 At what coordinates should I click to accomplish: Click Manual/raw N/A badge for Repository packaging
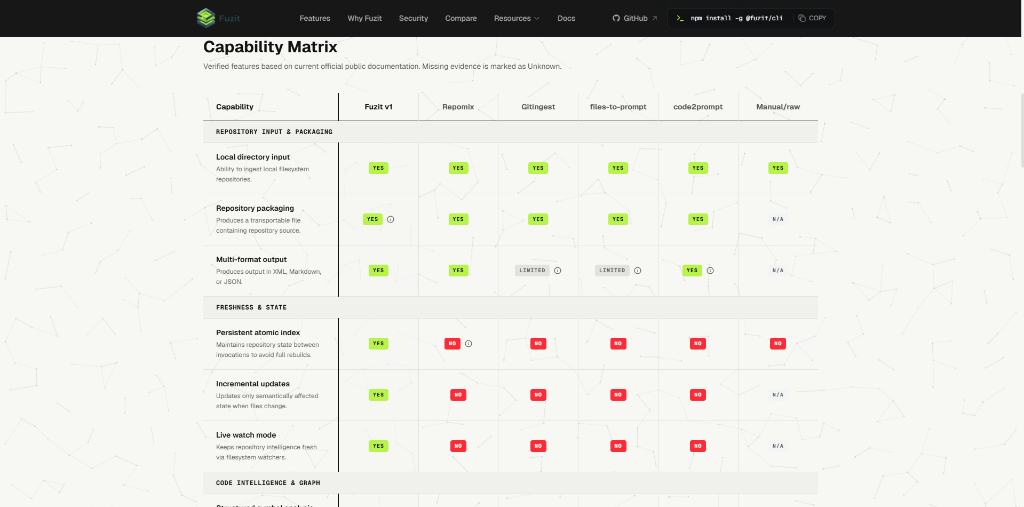click(778, 220)
